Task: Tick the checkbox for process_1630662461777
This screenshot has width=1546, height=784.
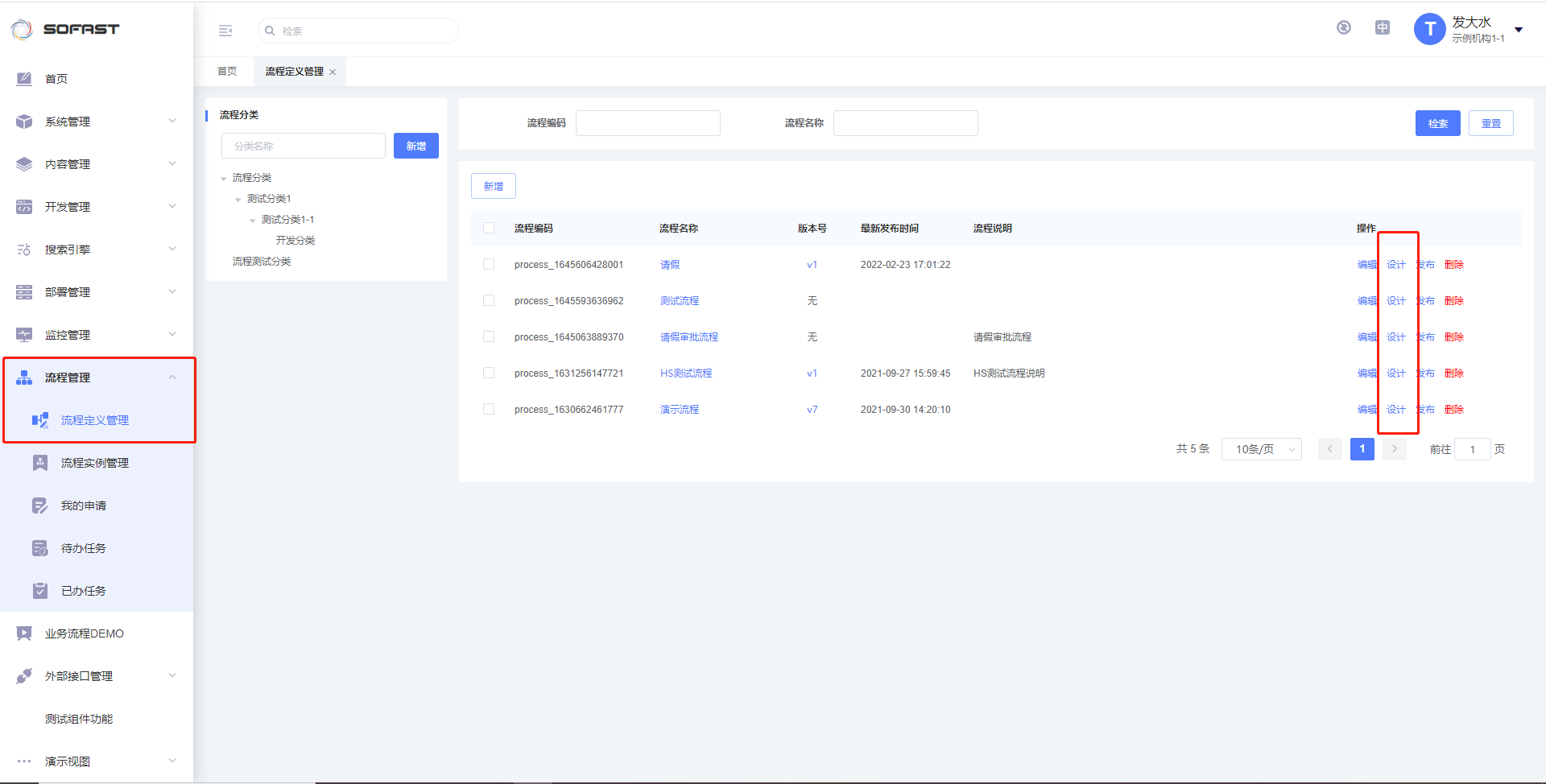Action: [x=489, y=409]
